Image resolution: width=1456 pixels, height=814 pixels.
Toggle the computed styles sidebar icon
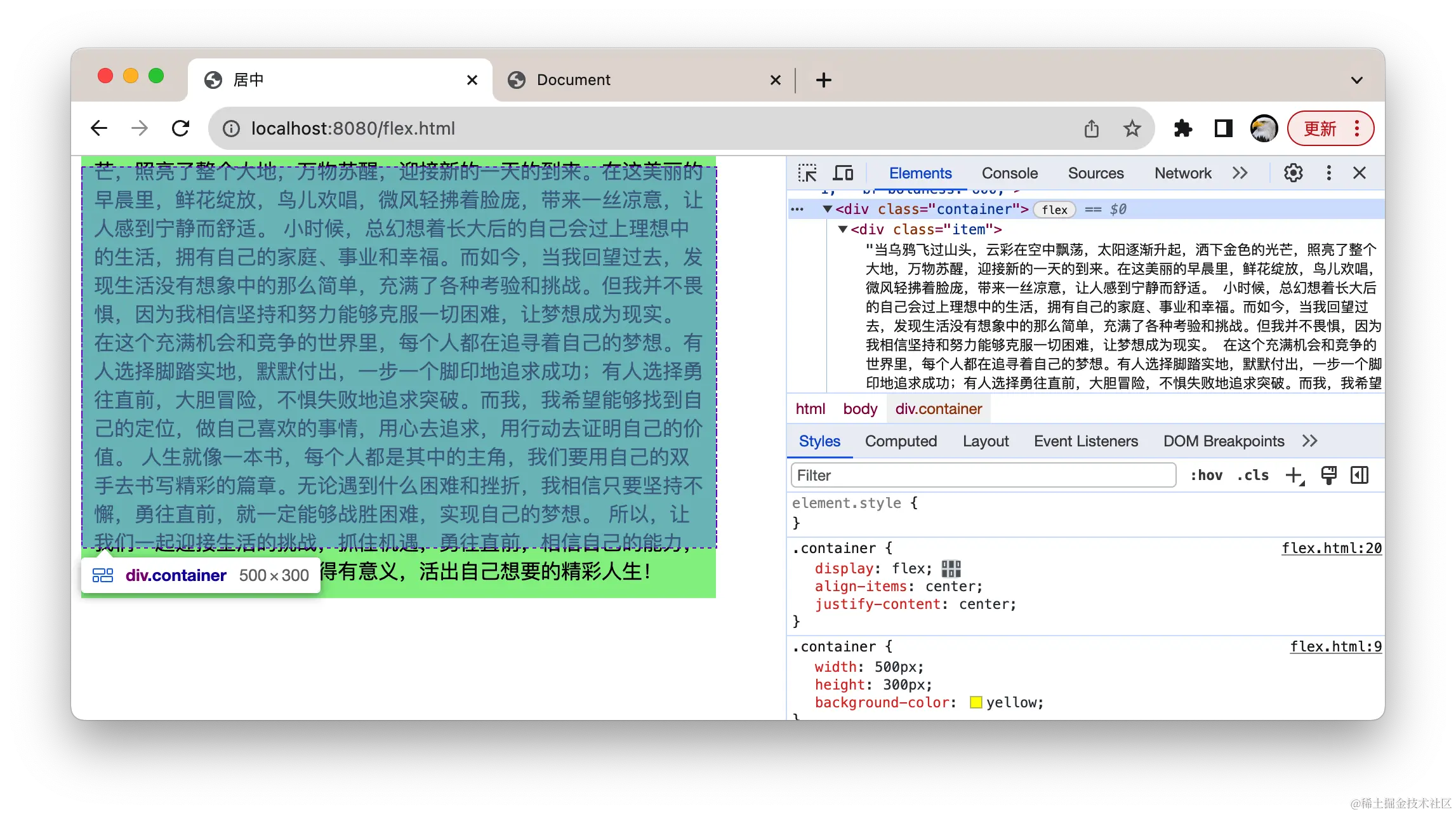pyautogui.click(x=1360, y=476)
